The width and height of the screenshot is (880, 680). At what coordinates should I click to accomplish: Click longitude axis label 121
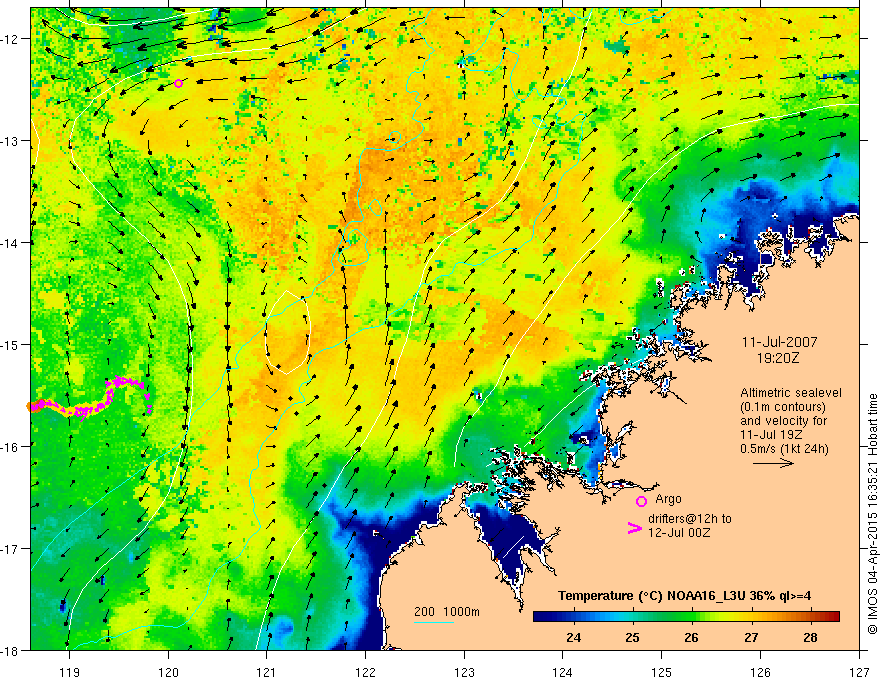[x=267, y=672]
